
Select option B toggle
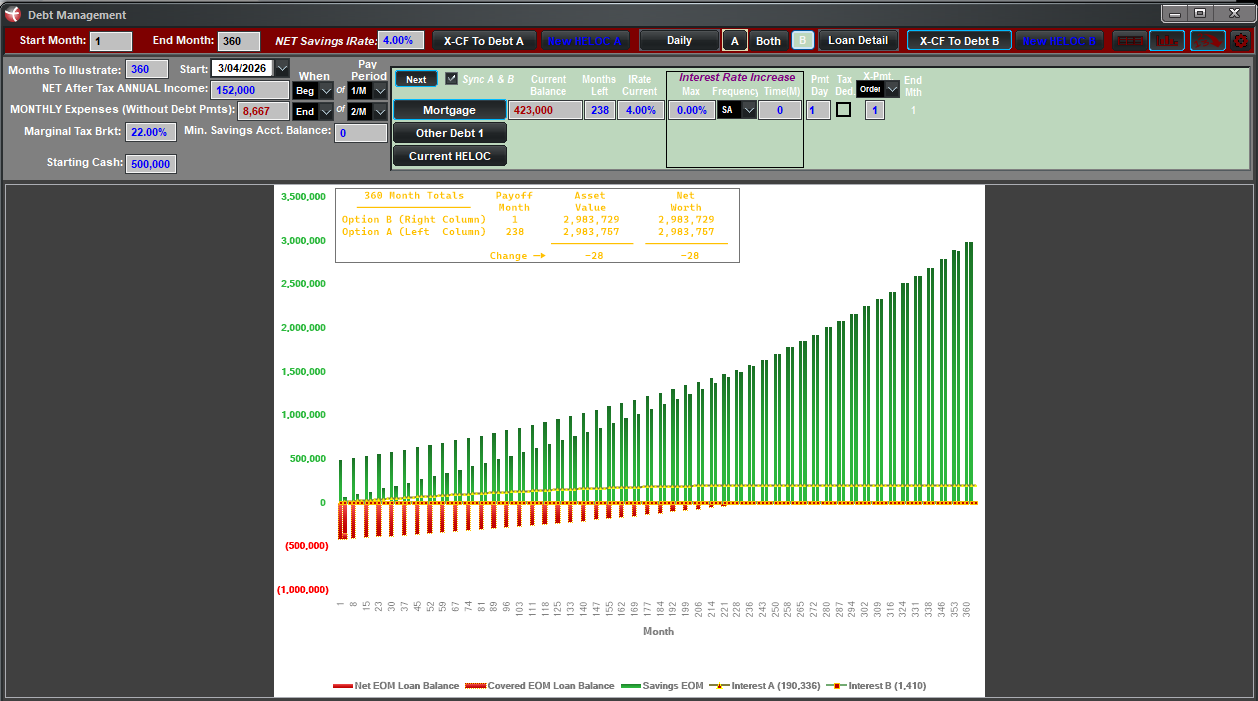802,41
